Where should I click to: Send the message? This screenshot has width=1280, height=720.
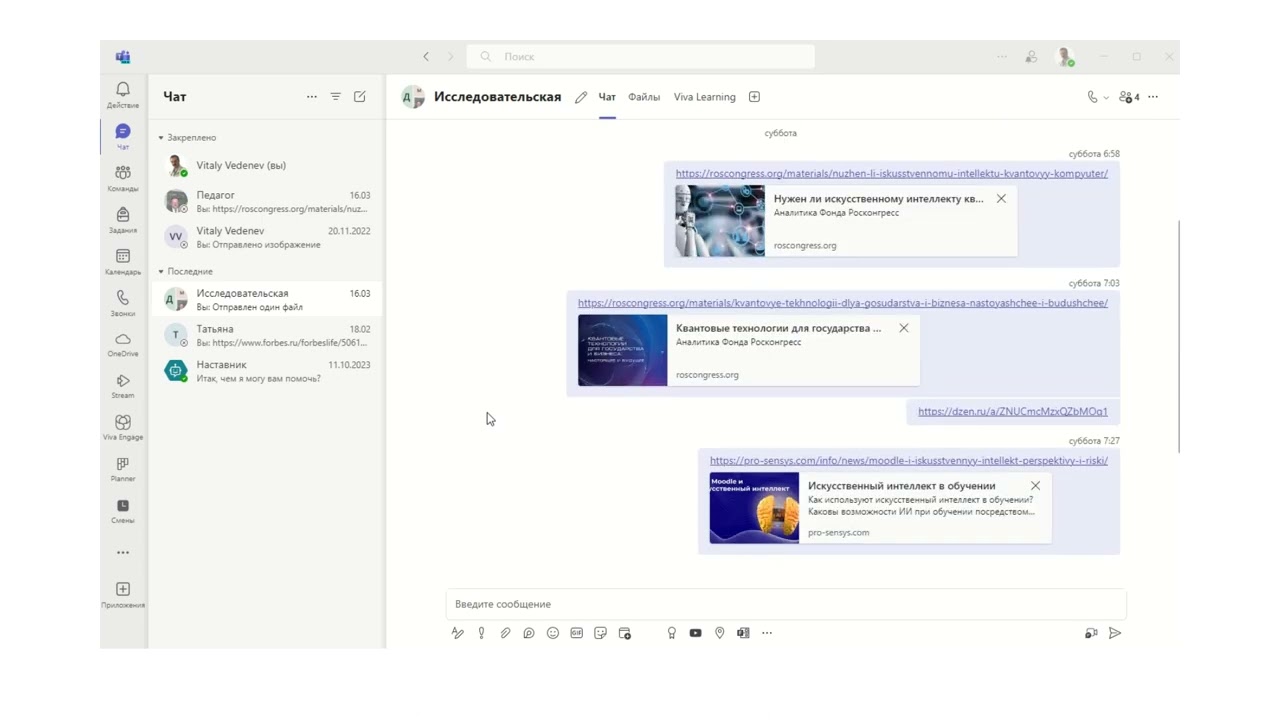point(1115,633)
